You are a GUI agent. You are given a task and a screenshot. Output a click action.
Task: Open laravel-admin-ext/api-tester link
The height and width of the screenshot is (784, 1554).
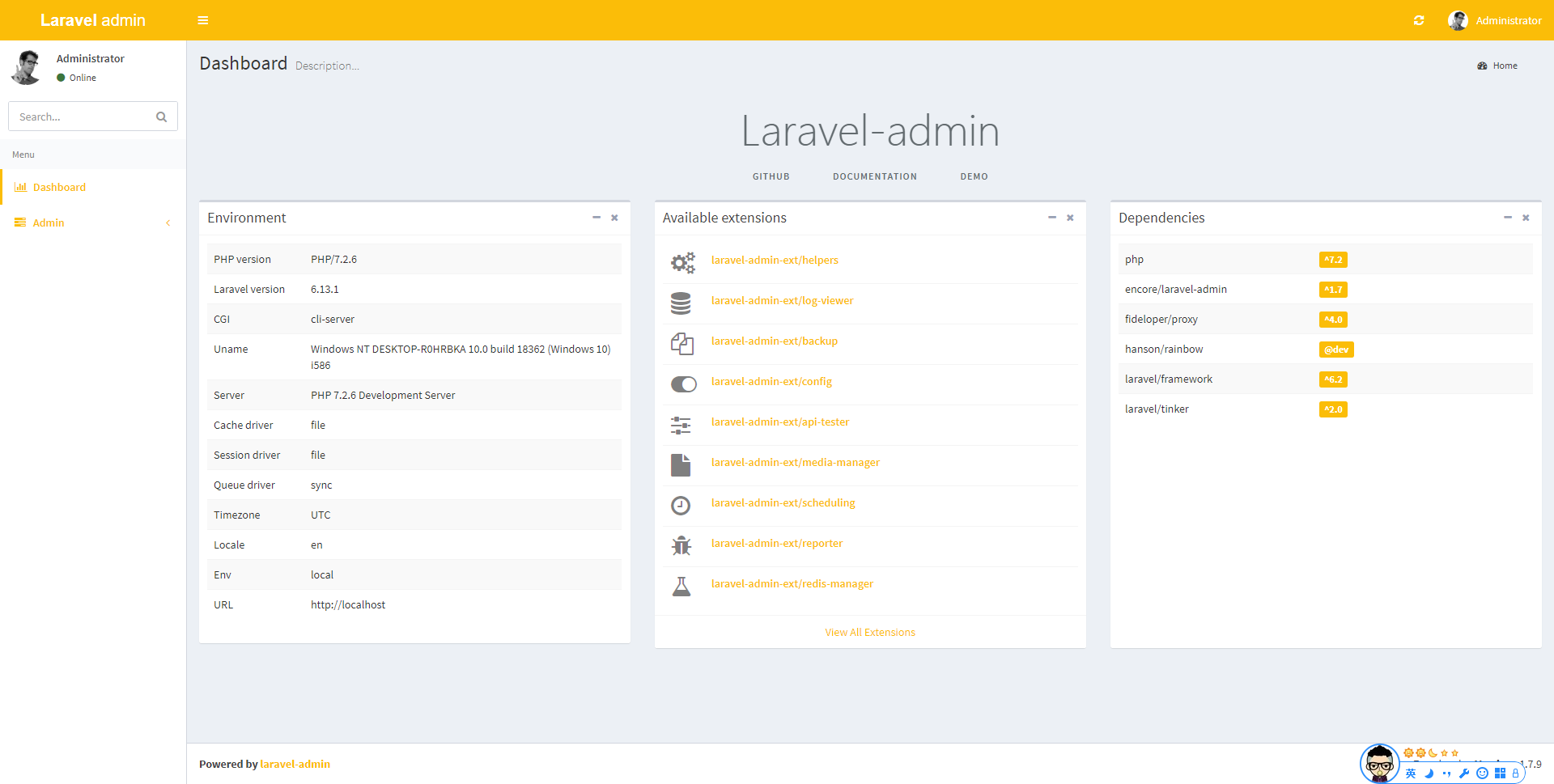click(780, 422)
